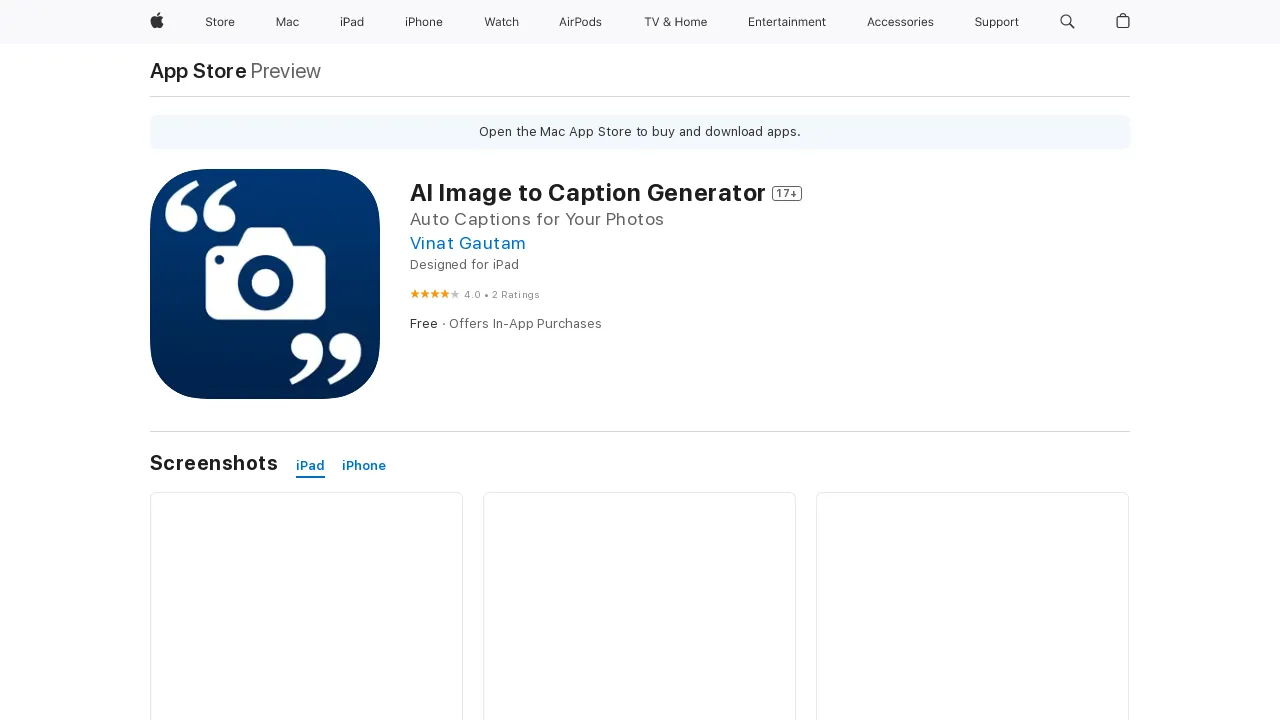Open developer page Vinat Gautam
Screen dimensions: 1280x720
pyautogui.click(x=467, y=243)
